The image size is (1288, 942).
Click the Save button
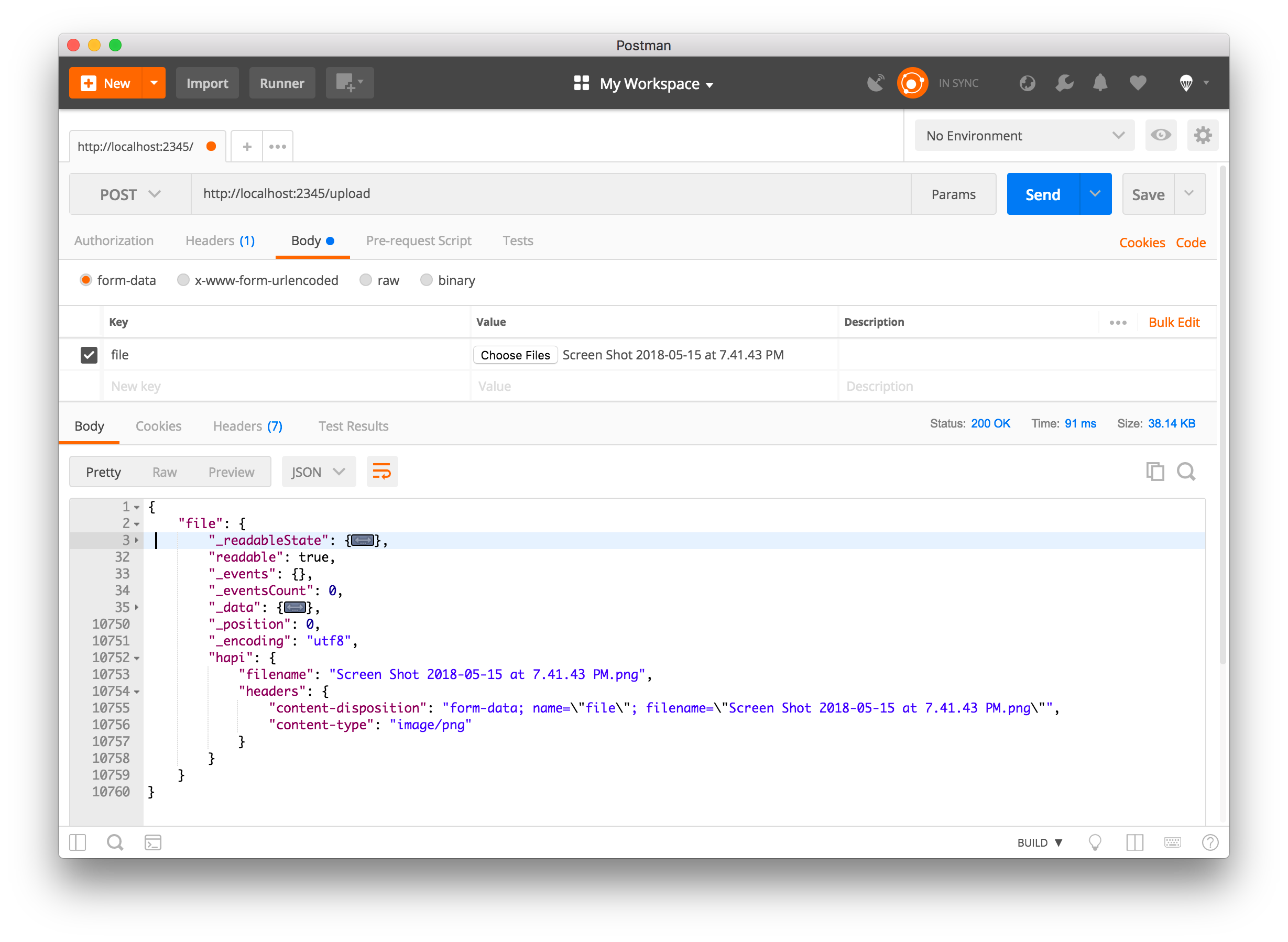[1148, 194]
